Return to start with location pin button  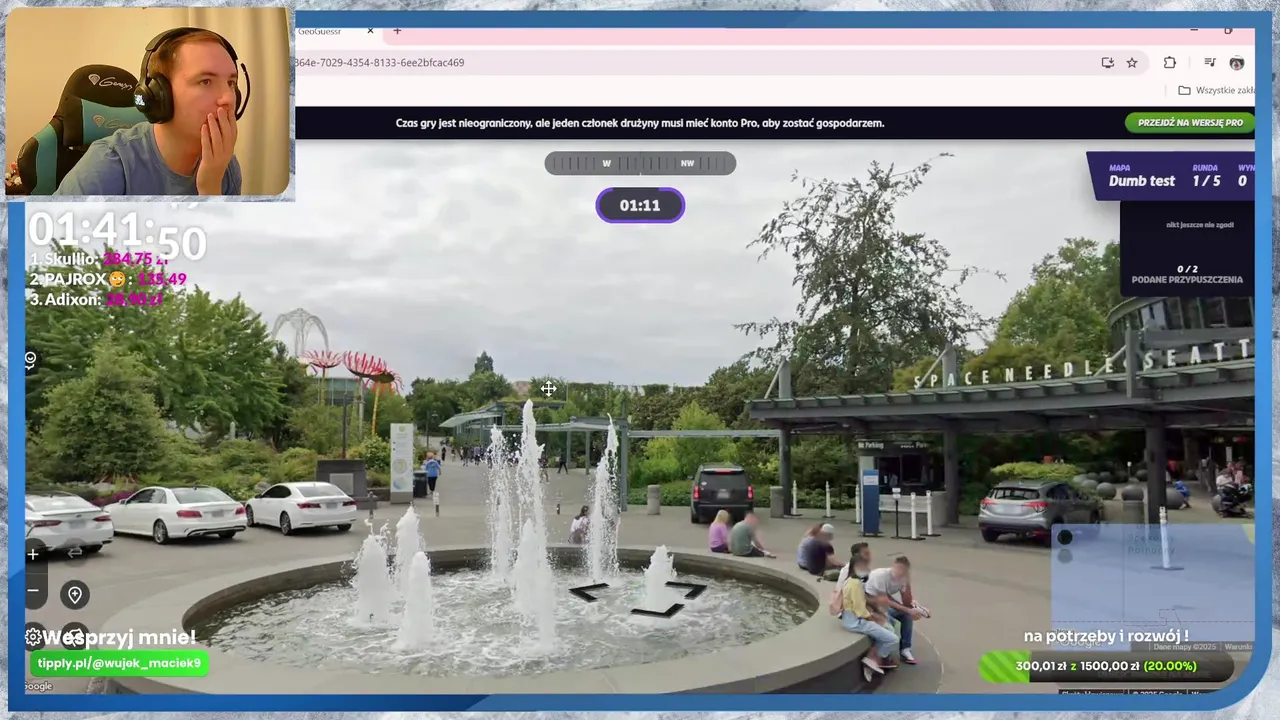(75, 595)
